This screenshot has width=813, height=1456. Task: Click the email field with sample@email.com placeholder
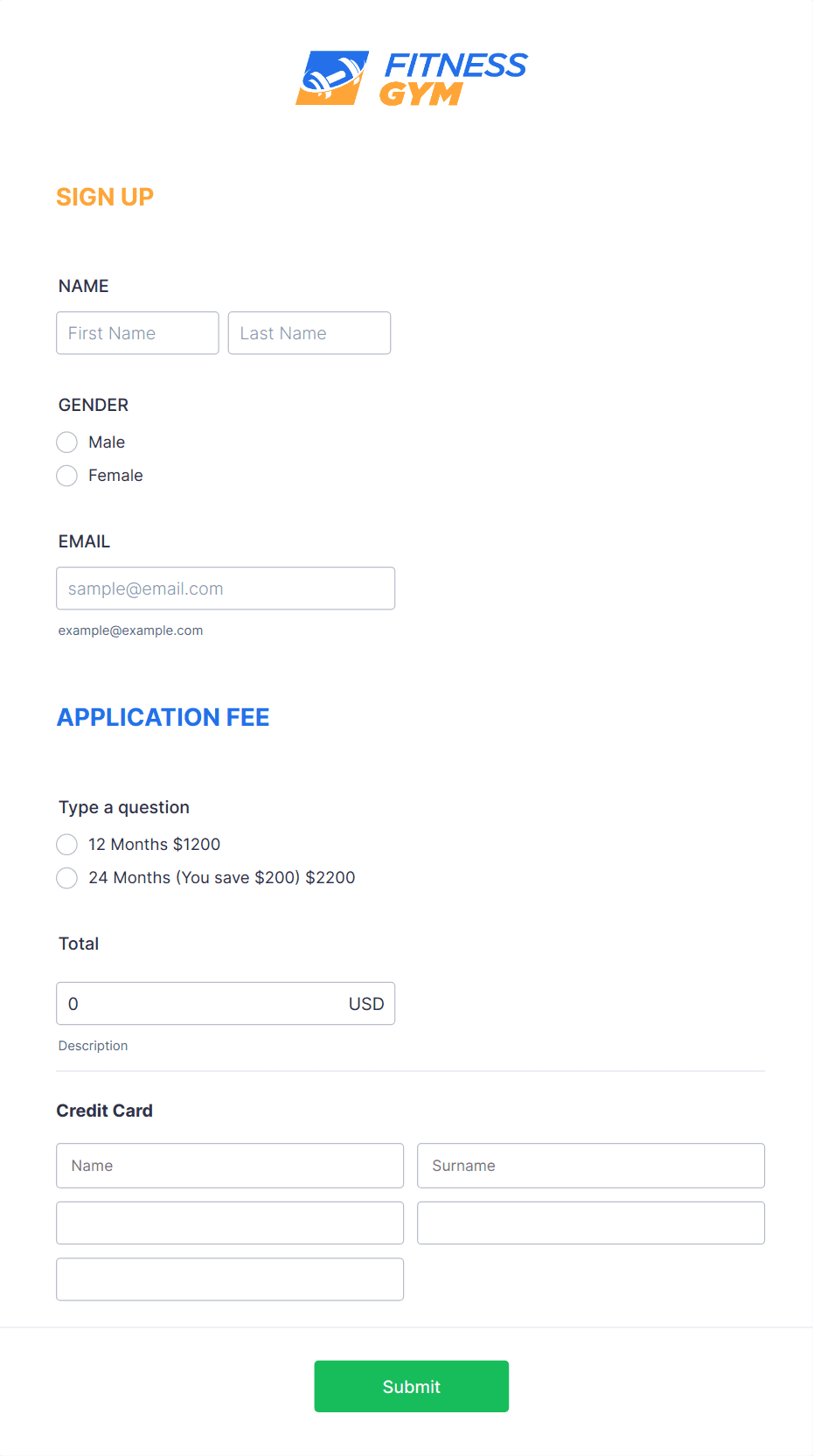click(x=226, y=589)
